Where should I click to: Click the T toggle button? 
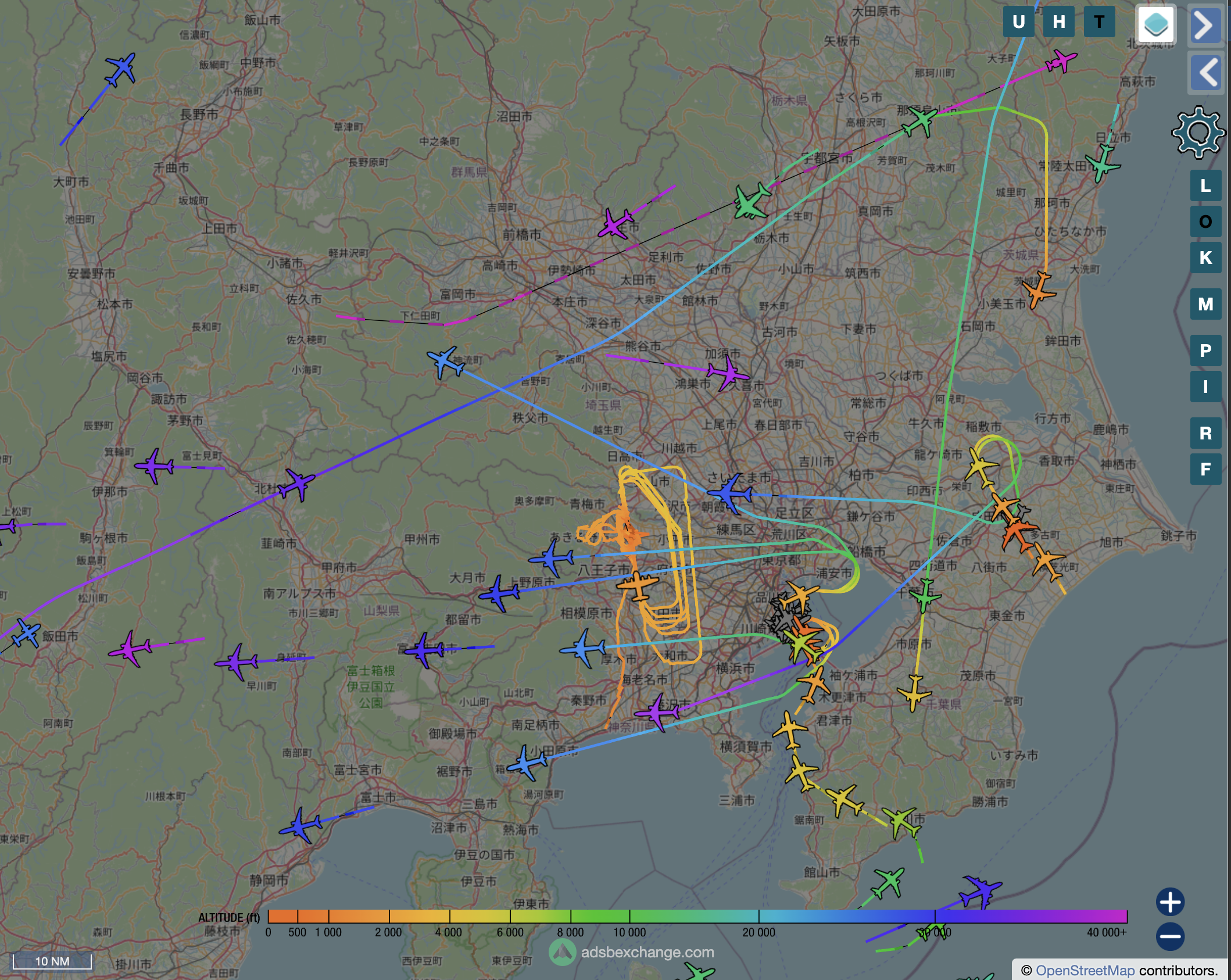[x=1099, y=22]
